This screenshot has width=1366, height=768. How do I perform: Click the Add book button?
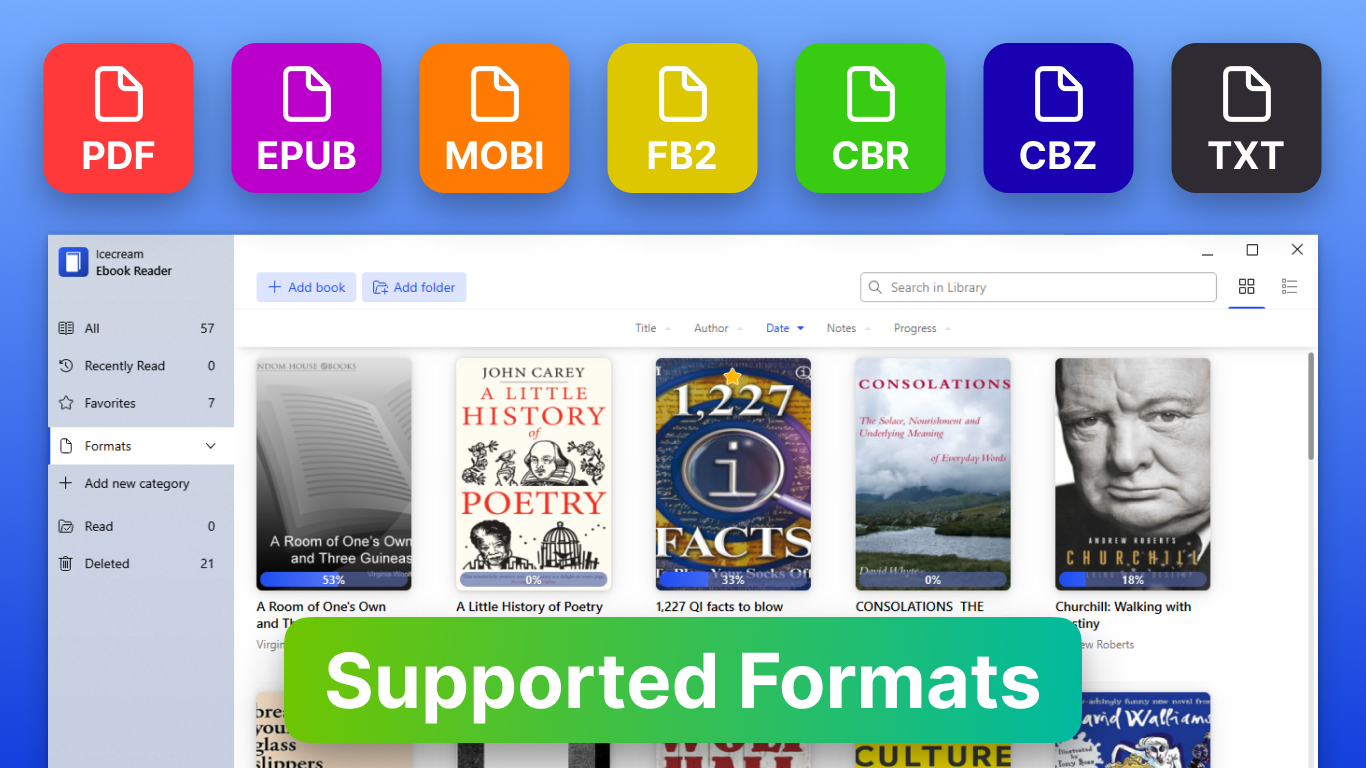click(x=306, y=287)
